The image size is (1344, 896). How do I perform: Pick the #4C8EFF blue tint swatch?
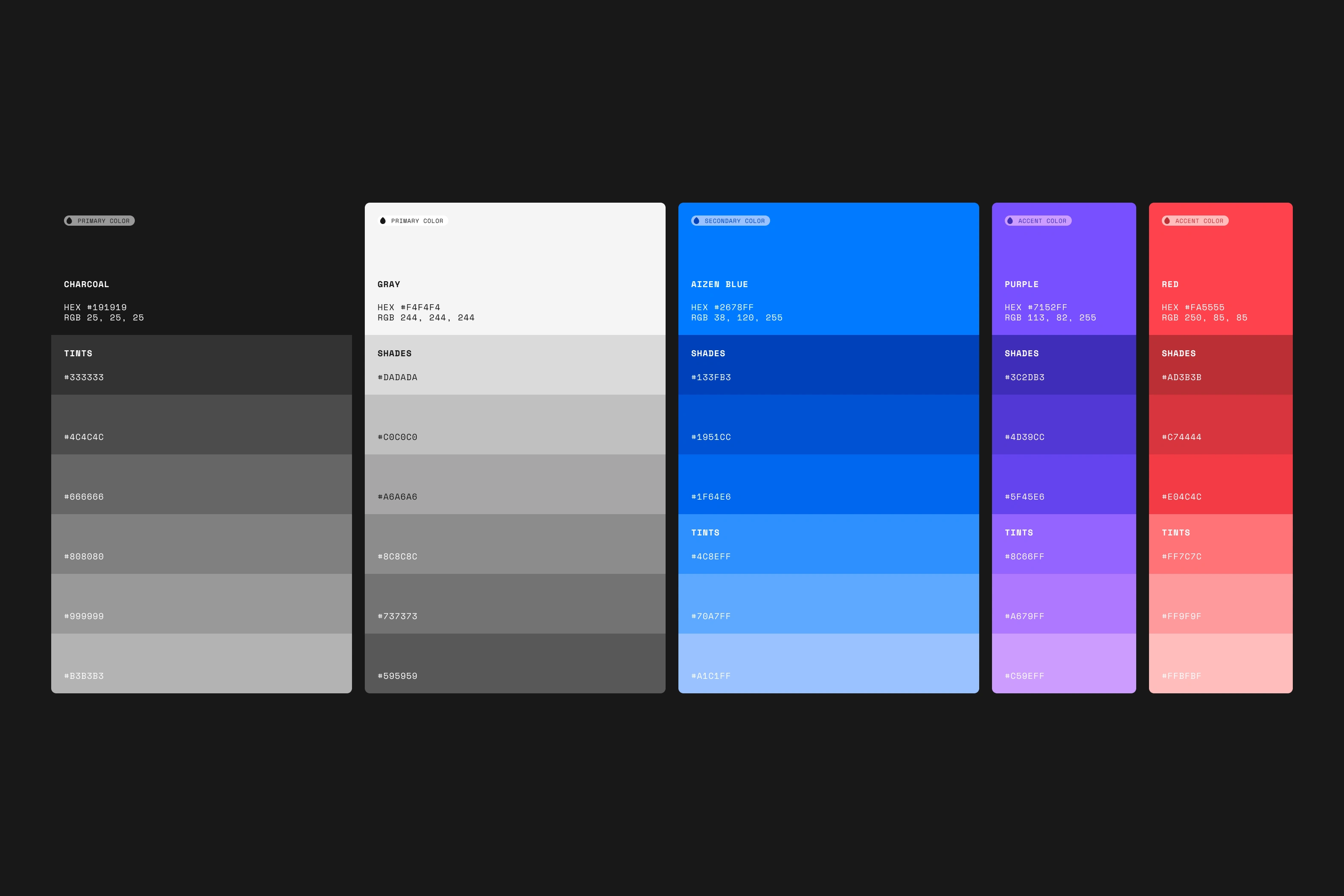828,544
